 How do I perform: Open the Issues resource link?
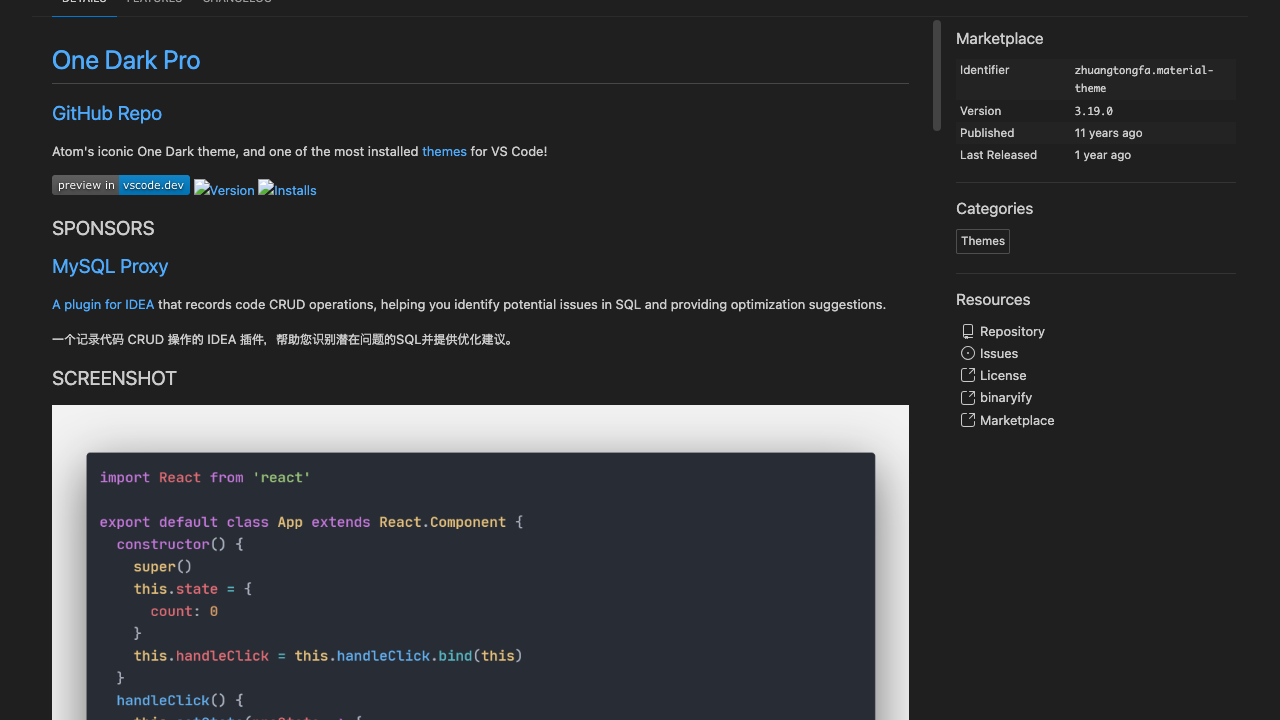[x=999, y=353]
